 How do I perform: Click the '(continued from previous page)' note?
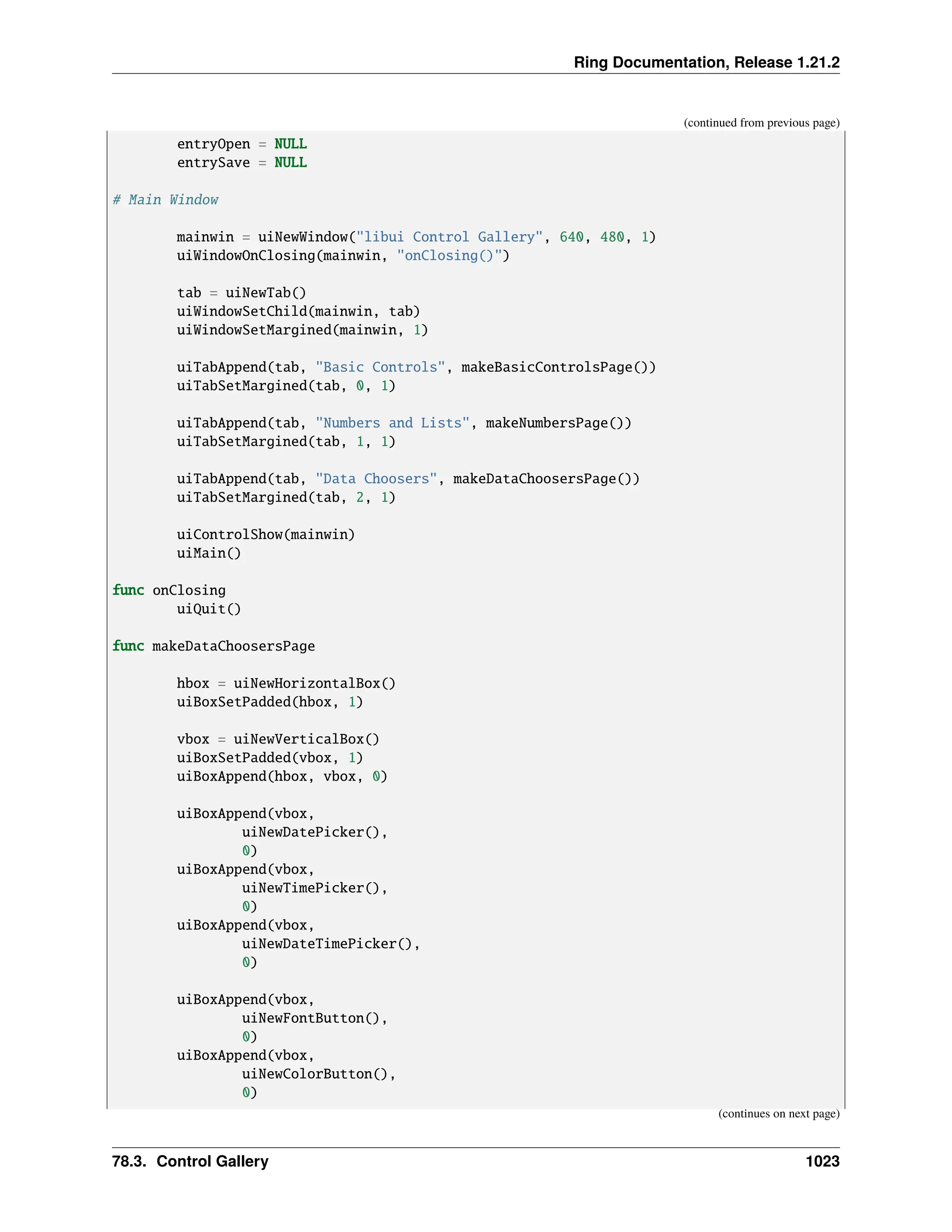point(761,123)
